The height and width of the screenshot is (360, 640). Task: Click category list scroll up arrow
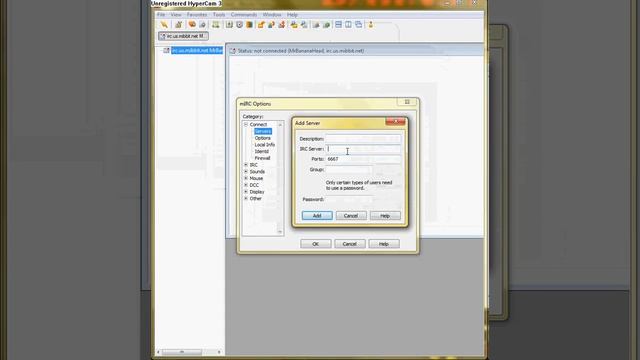280,124
